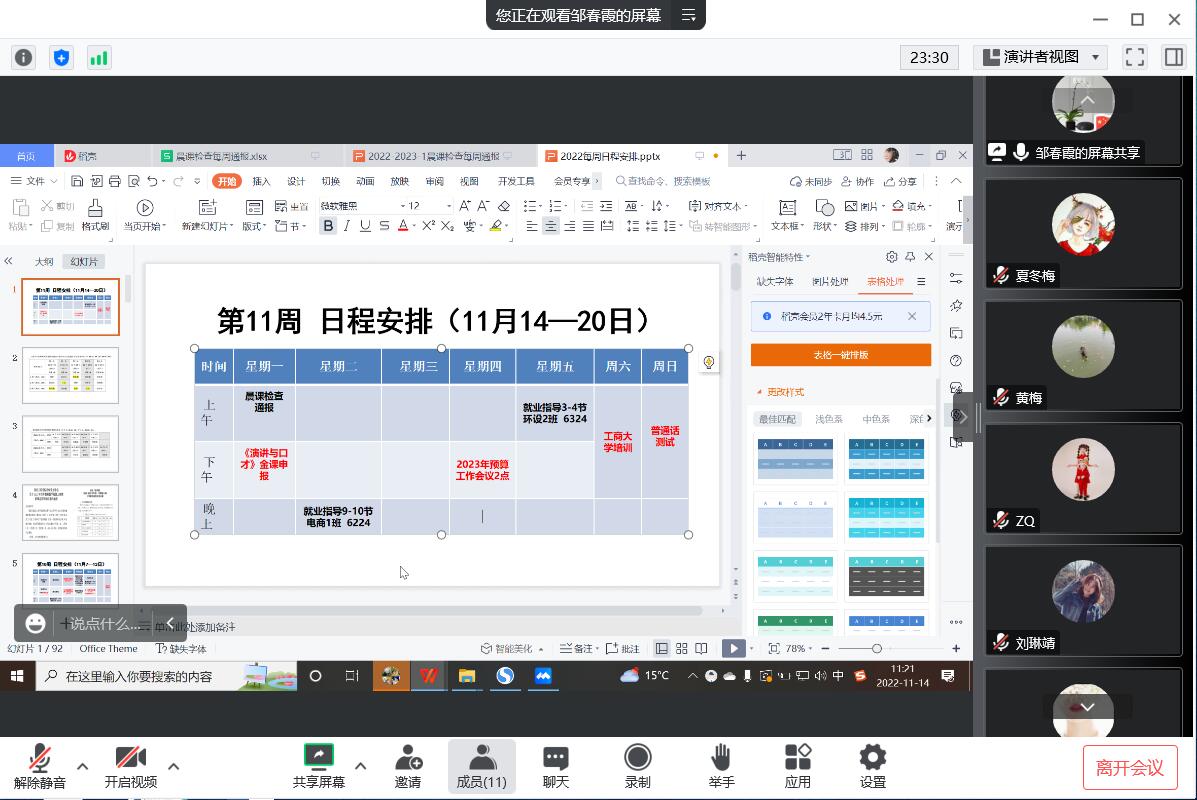Click the 离开会议 leave meeting button
This screenshot has width=1197, height=800.
tap(1129, 767)
